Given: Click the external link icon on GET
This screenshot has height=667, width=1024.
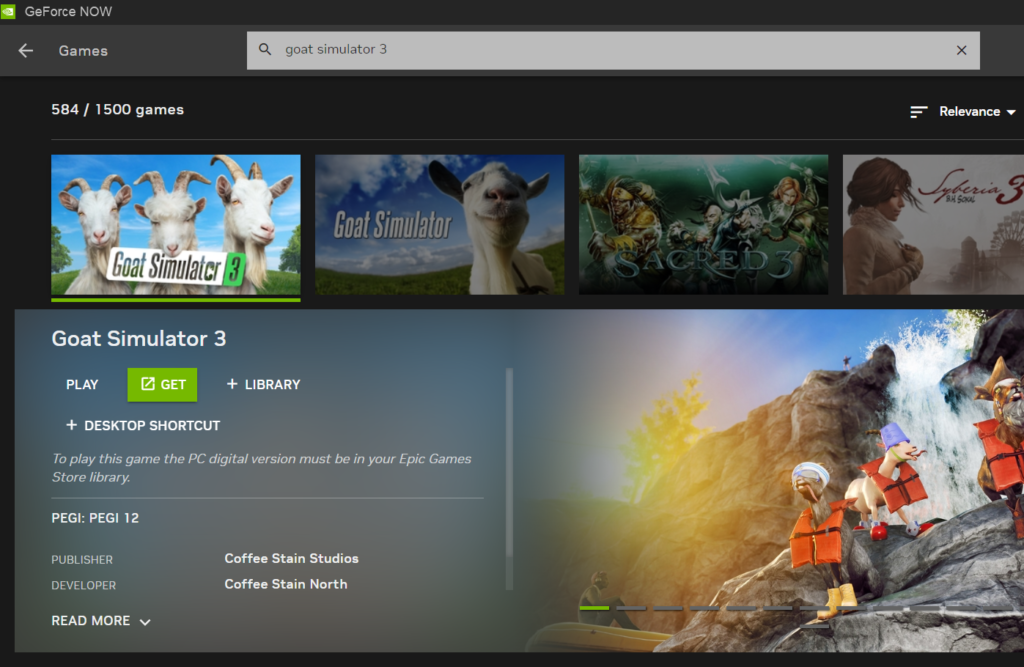Looking at the screenshot, I should point(148,383).
